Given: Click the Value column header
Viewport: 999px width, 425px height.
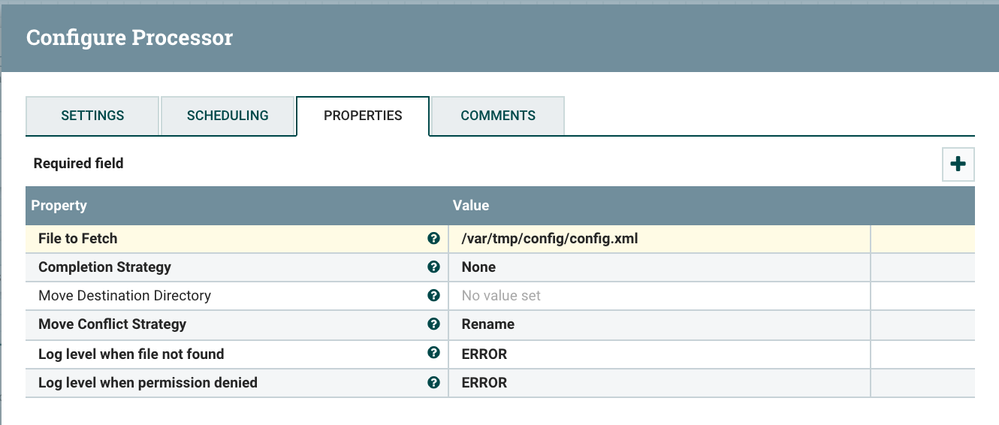Looking at the screenshot, I should click(x=470, y=205).
